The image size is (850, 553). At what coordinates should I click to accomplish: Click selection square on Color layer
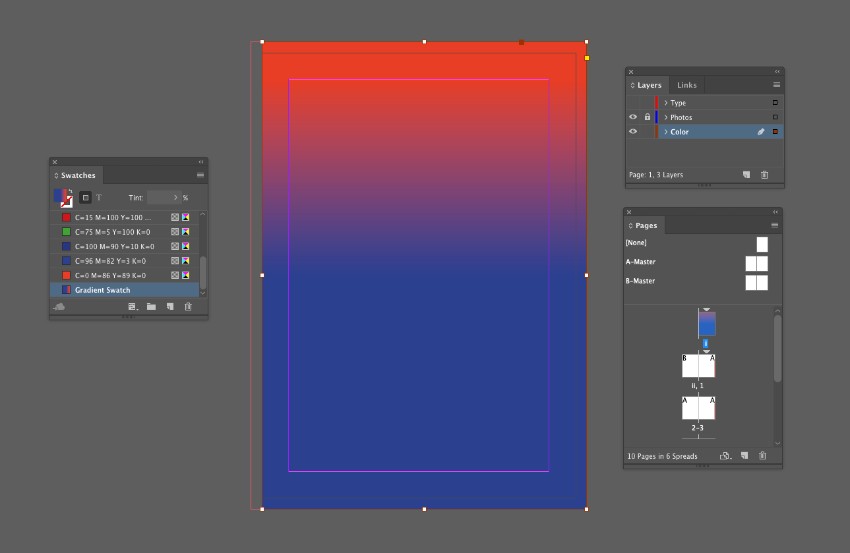[x=775, y=132]
